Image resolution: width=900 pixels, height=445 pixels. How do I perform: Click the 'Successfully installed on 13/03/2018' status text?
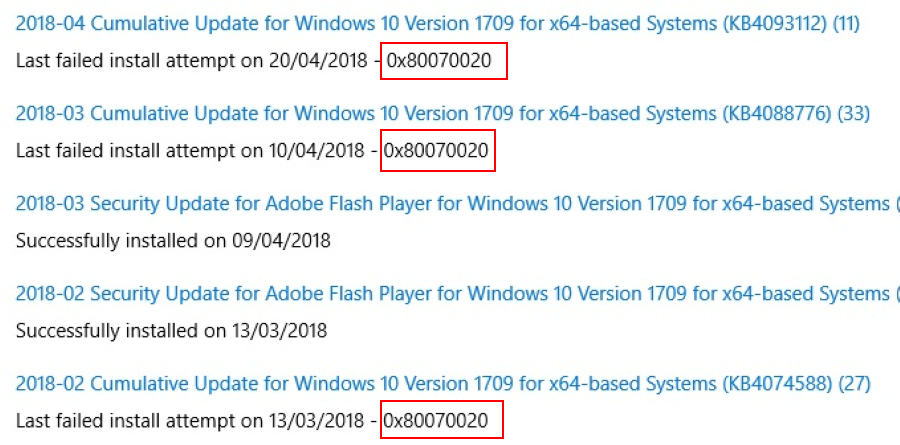171,331
